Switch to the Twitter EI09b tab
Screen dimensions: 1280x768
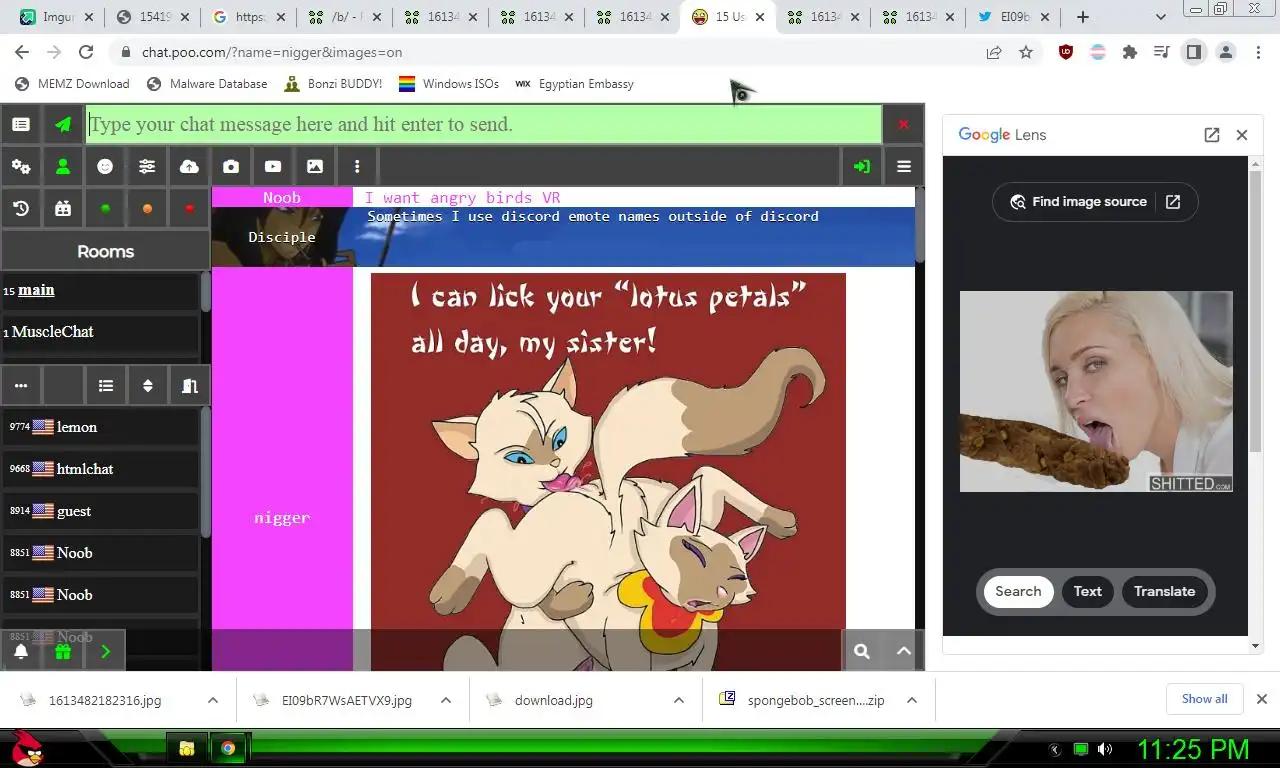[1013, 17]
